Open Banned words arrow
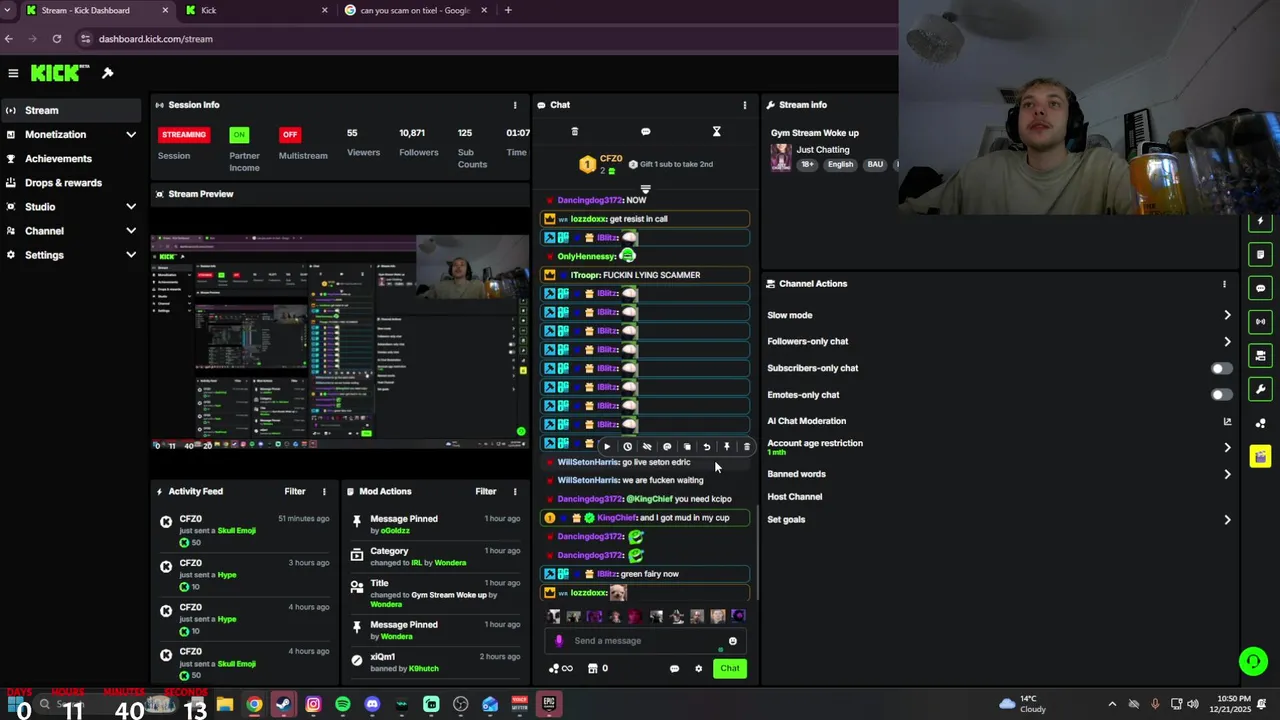This screenshot has width=1280, height=720. [1227, 474]
